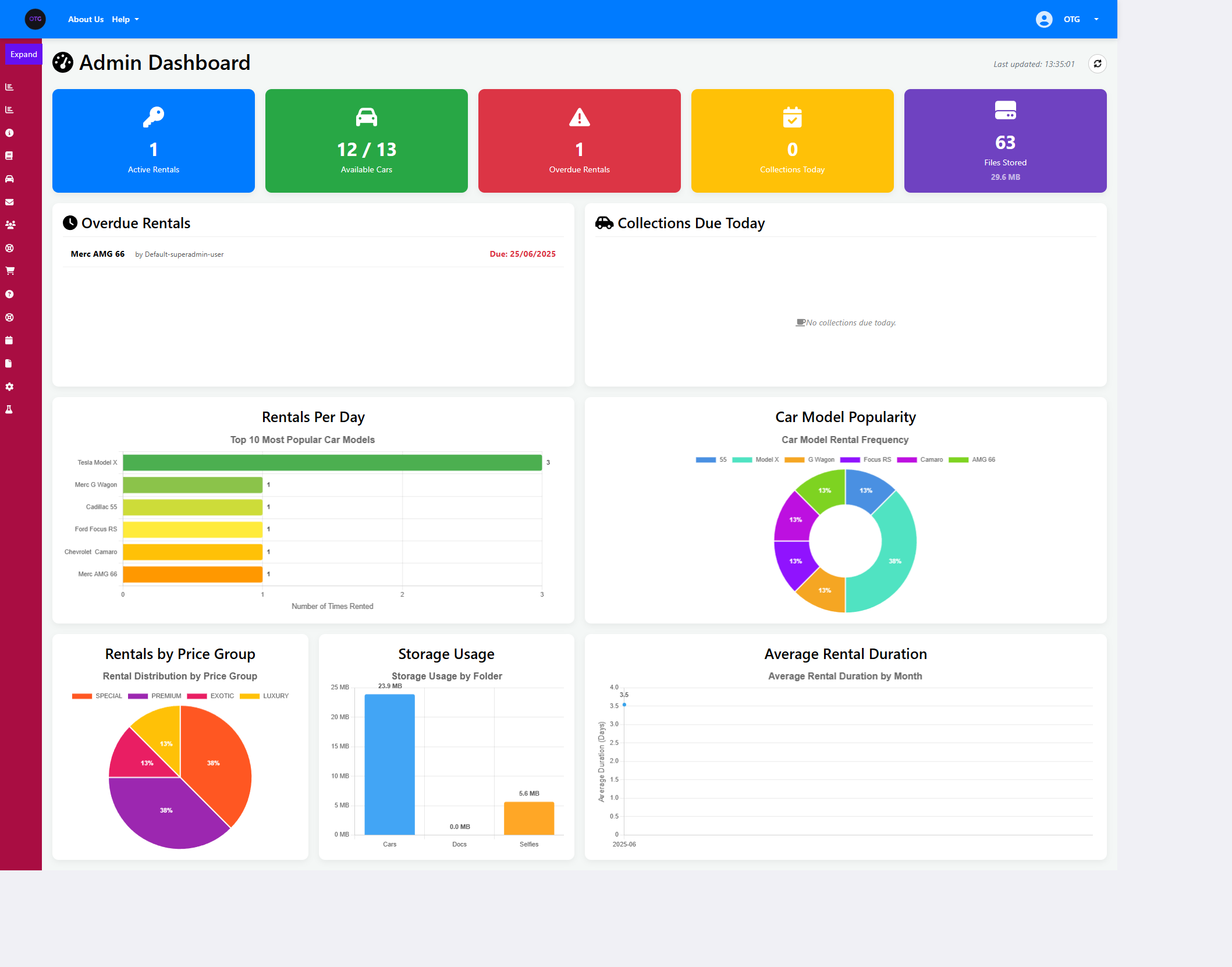Image resolution: width=1232 pixels, height=967 pixels.
Task: Open the Overdue Rentals red card
Action: click(580, 141)
